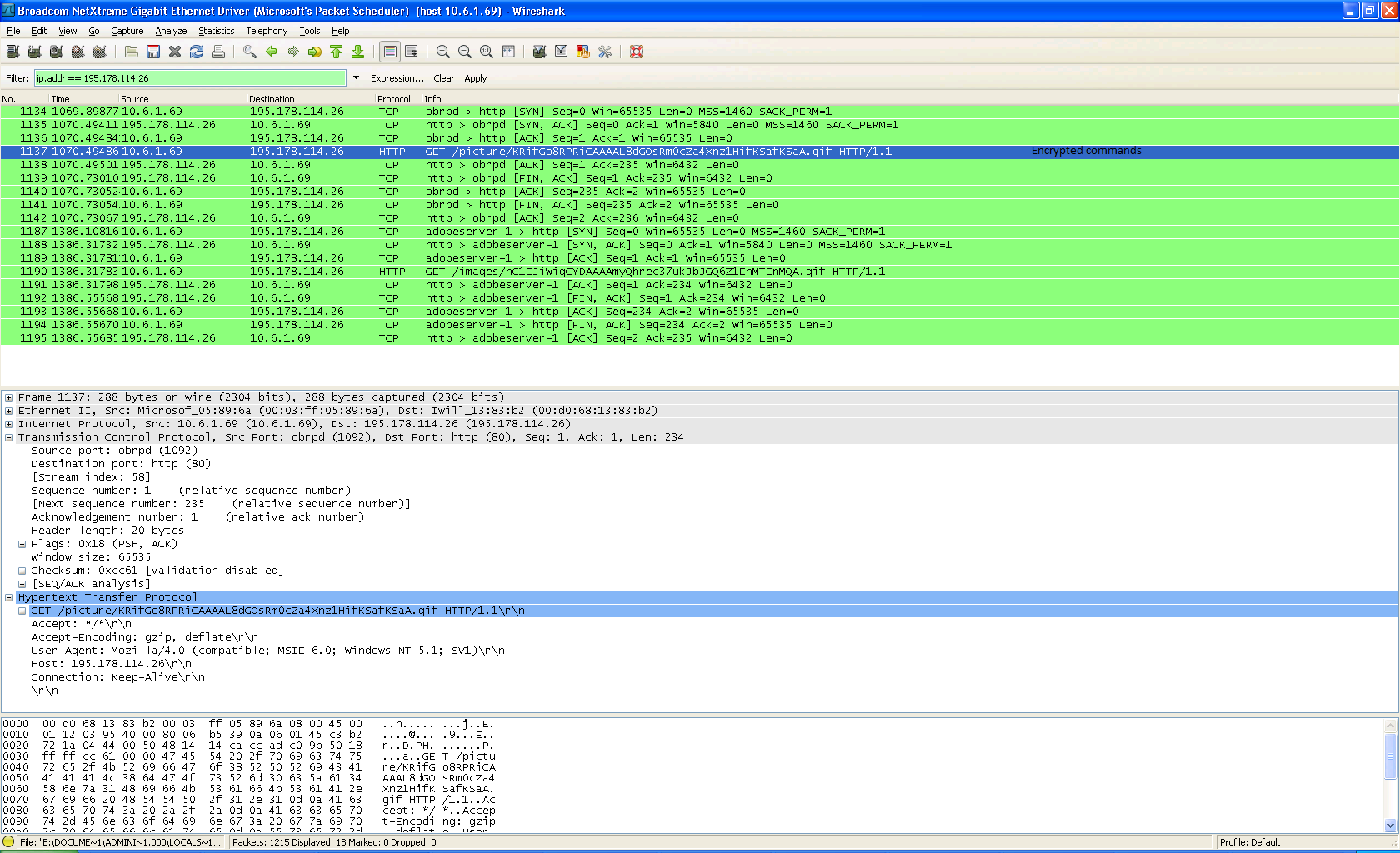Image resolution: width=1400 pixels, height=853 pixels.
Task: Go forward in packet history
Action: pyautogui.click(x=293, y=52)
